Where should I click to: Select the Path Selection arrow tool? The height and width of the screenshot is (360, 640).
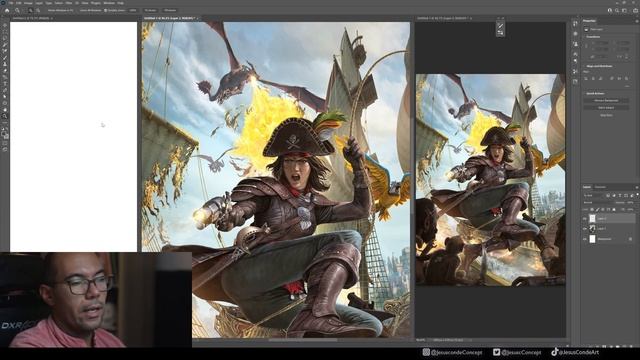click(5, 96)
